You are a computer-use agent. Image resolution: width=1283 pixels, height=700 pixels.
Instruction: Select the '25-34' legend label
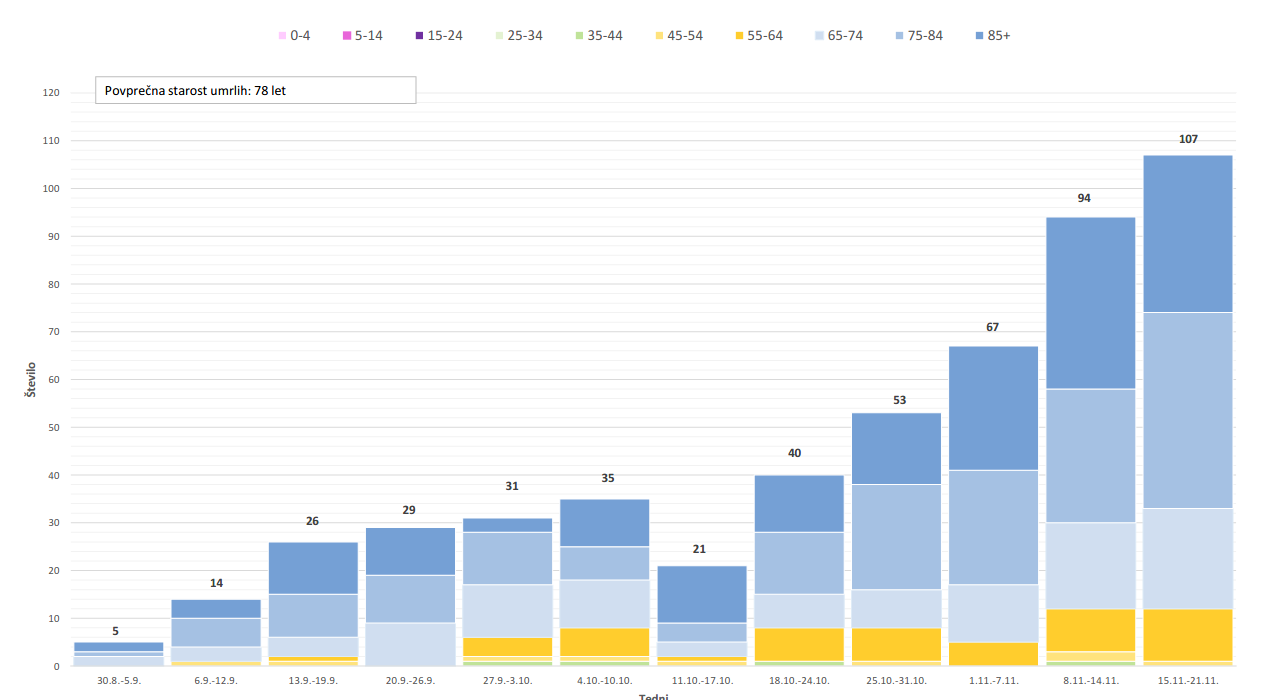point(525,36)
